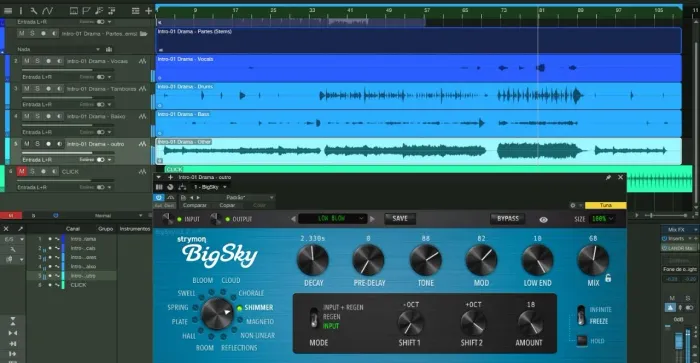Open the Mix FX dropdown
This screenshot has width=700, height=363.
[680, 229]
